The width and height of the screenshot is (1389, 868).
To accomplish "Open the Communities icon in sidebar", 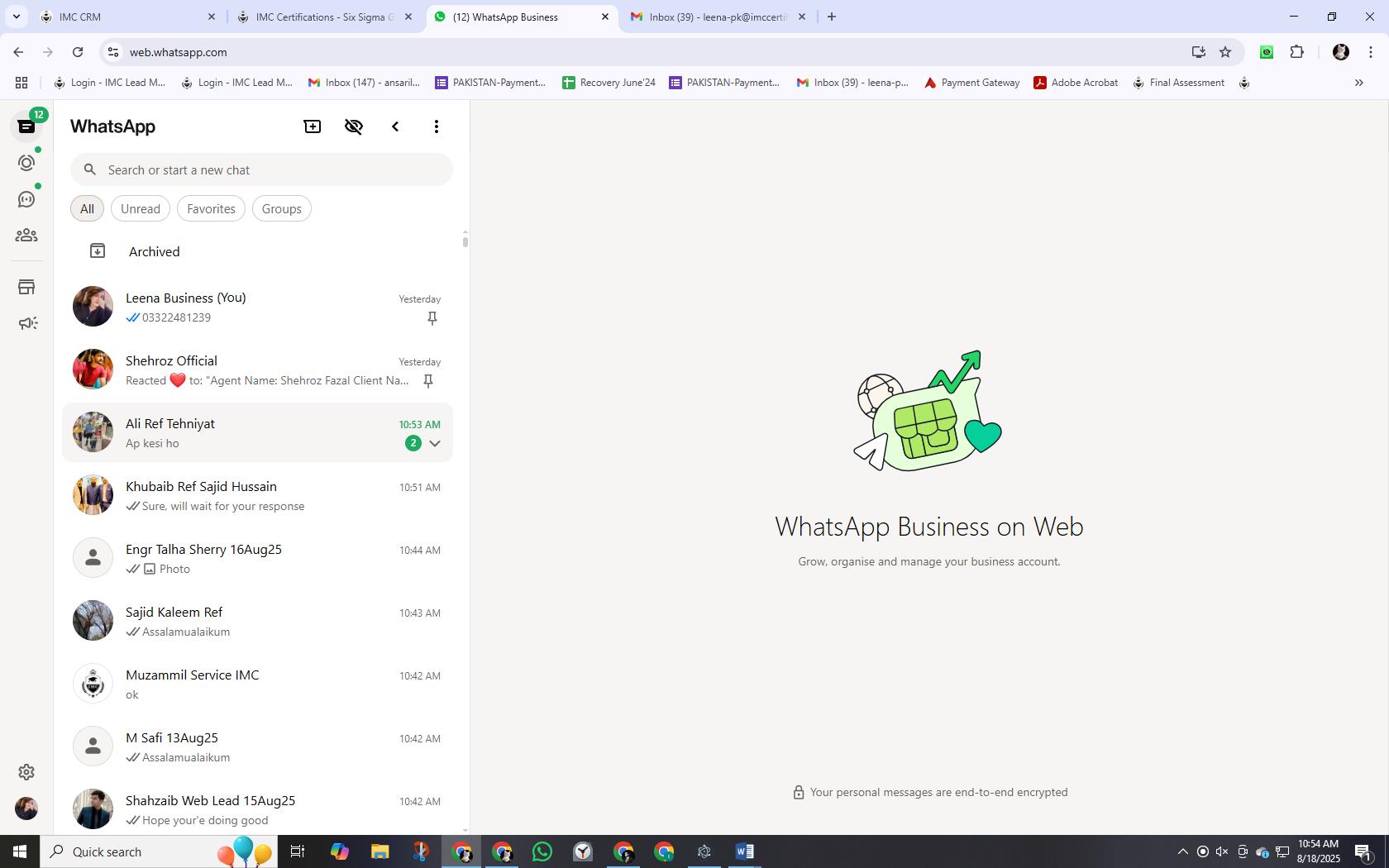I will (x=26, y=236).
